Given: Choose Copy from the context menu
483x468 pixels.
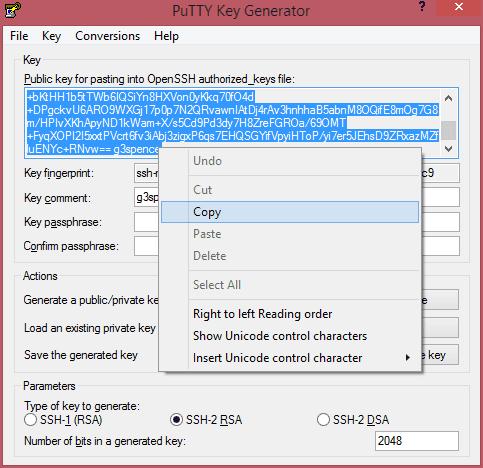Looking at the screenshot, I should click(290, 212).
